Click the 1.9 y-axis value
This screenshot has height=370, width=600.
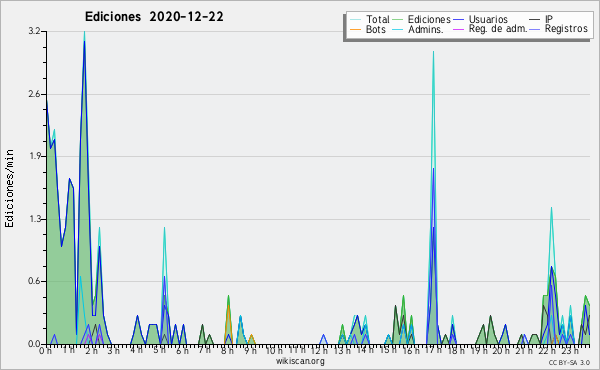point(34,156)
